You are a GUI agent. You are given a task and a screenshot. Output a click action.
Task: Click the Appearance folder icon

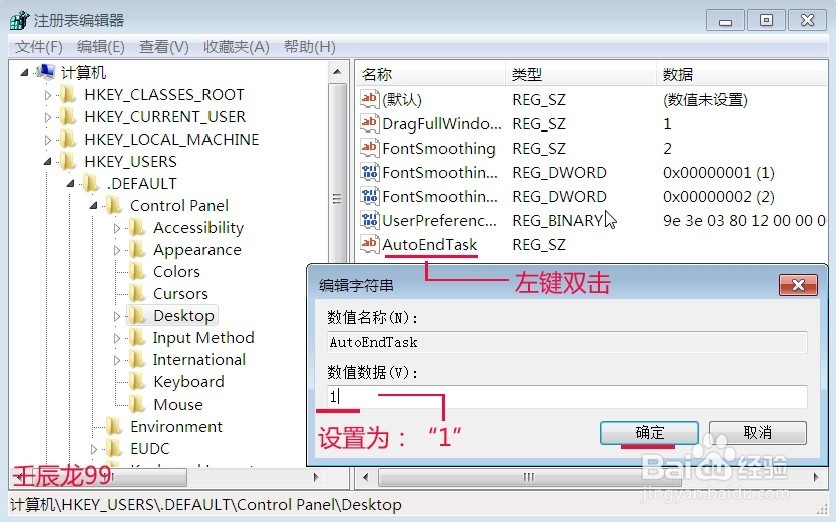137,250
